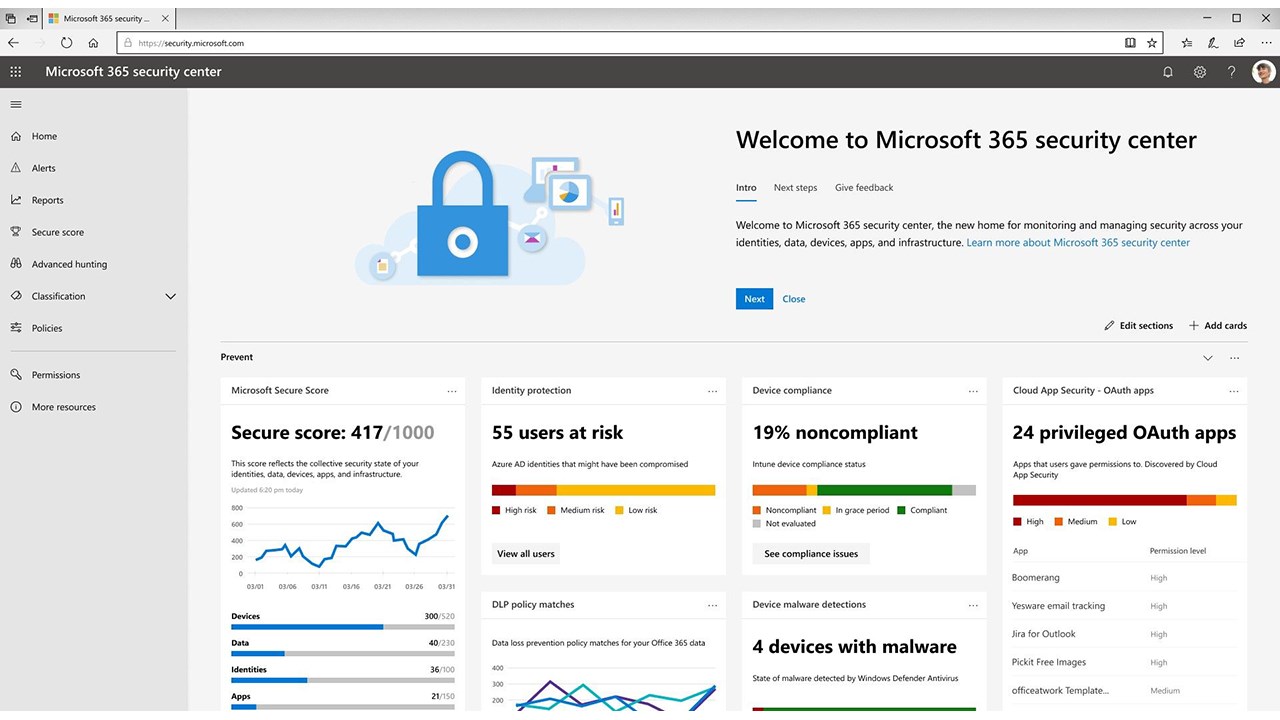
Task: Switch to the Give feedback tab
Action: click(x=864, y=188)
